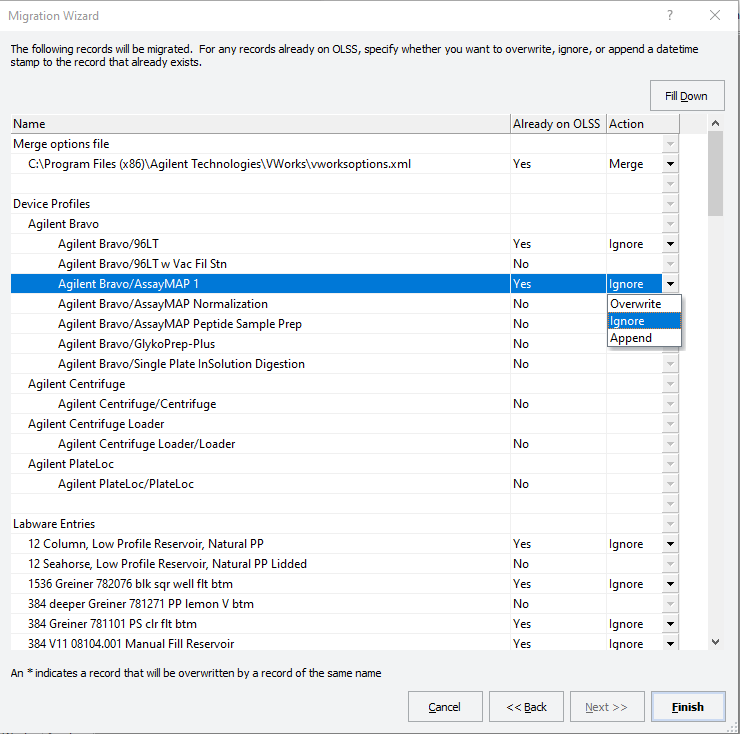Image resolution: width=740 pixels, height=734 pixels.
Task: Click the Name column header
Action: (x=261, y=124)
